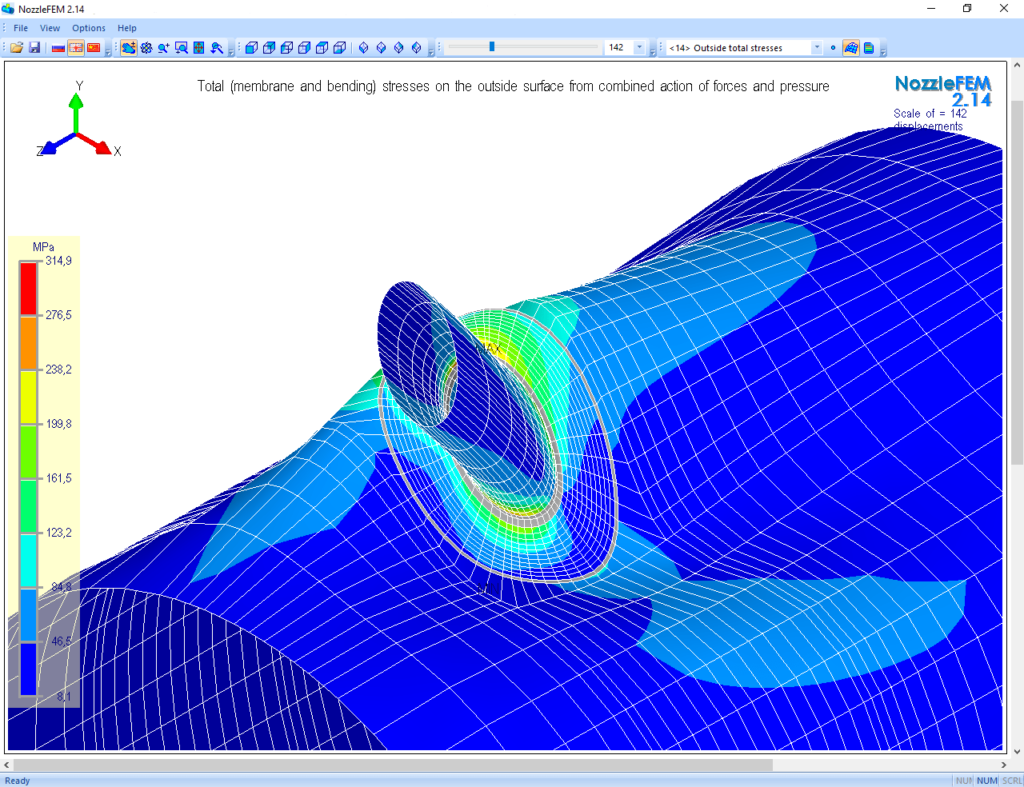Open the View menu
The width and height of the screenshot is (1024, 787).
(x=50, y=28)
